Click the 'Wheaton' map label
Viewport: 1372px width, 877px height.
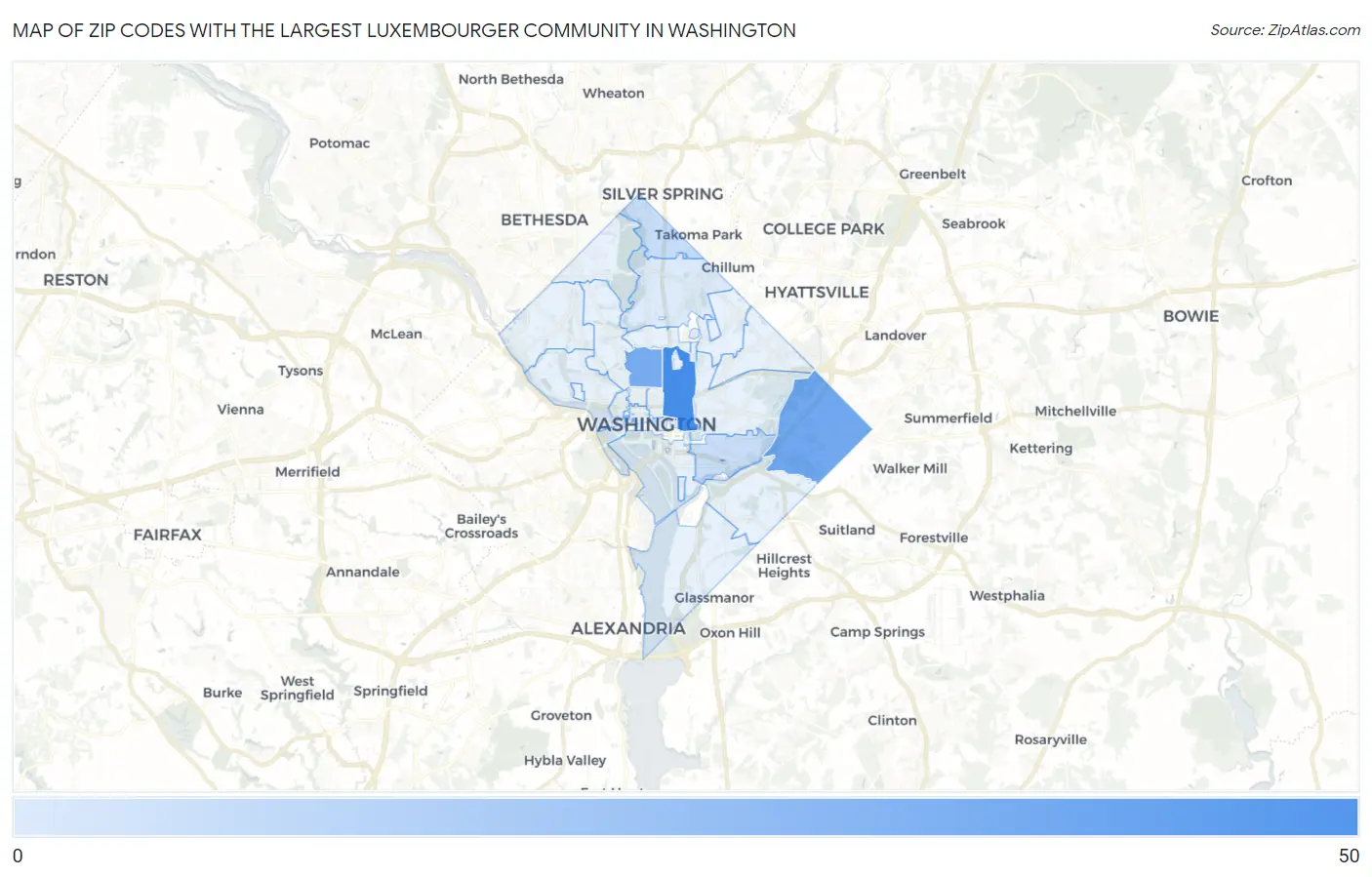point(614,94)
